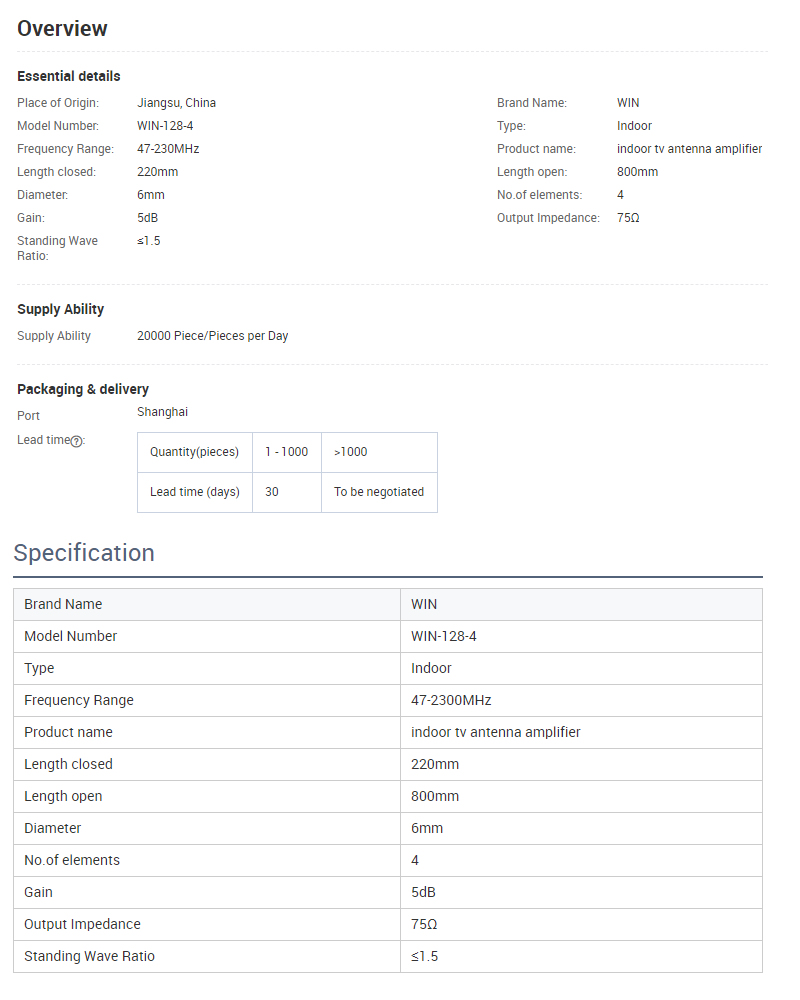Click the Overview section heading

coord(62,28)
